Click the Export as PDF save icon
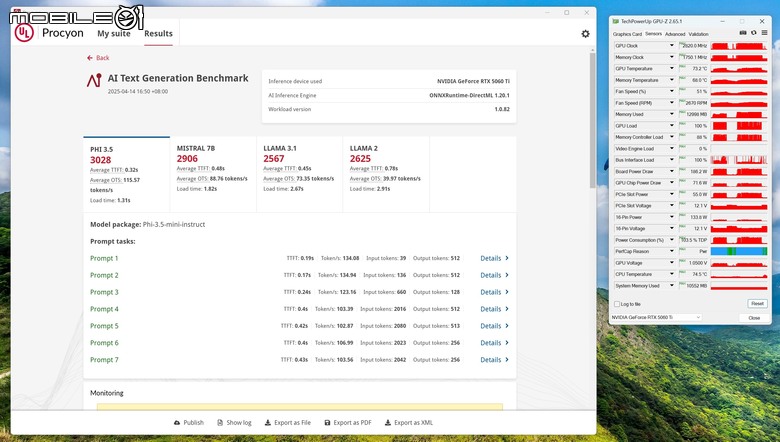 tap(327, 423)
